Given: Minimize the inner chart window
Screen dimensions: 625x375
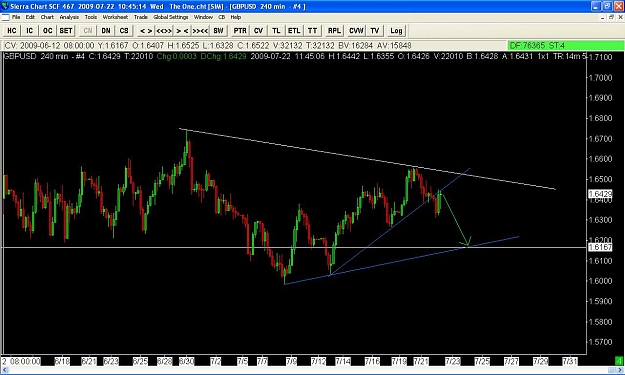Looking at the screenshot, I should (603, 17).
